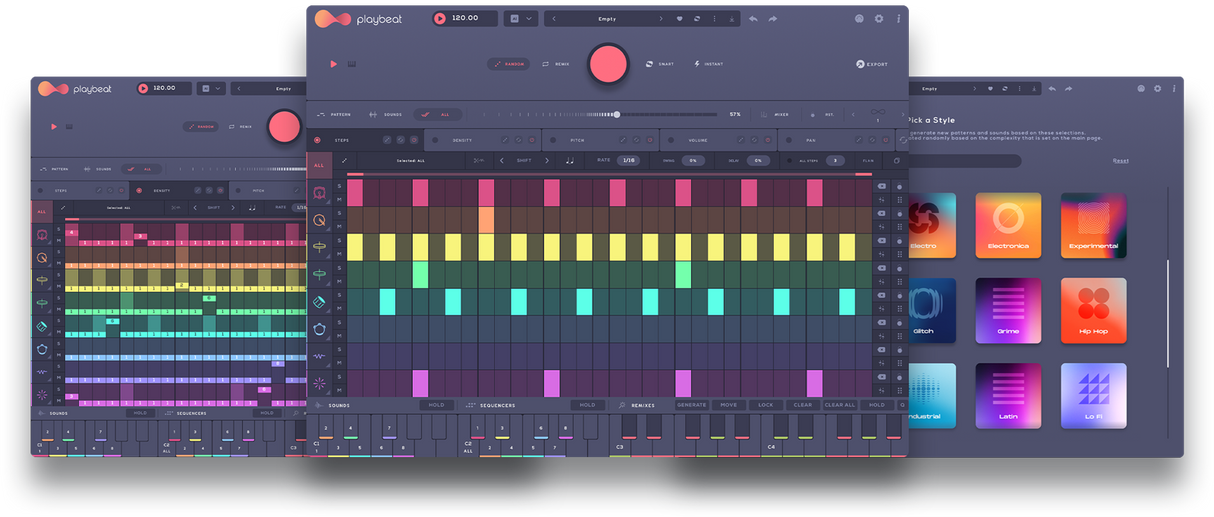Choose the Hip Hop style thumbnail
Screen dimensions: 1214x517
(1093, 311)
